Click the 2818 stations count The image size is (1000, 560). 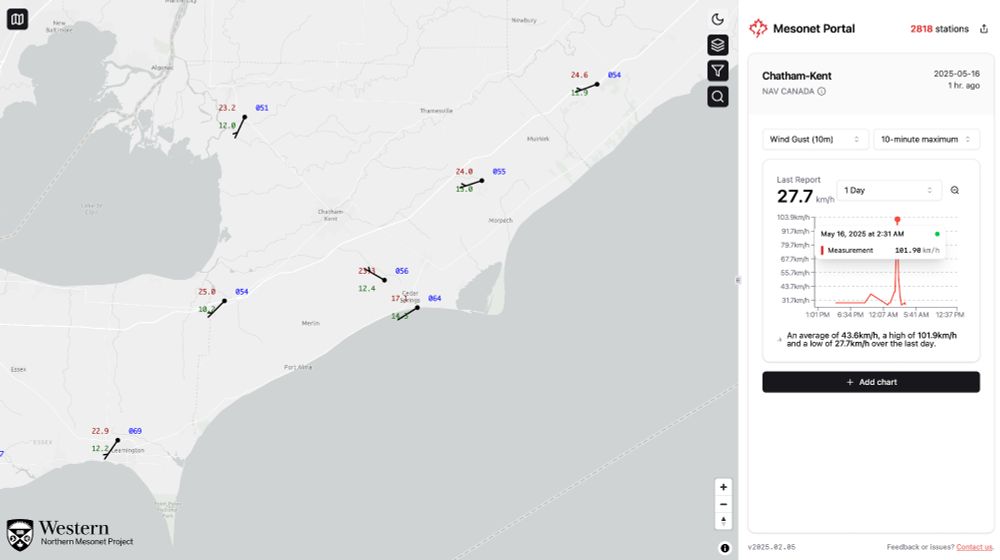click(939, 29)
